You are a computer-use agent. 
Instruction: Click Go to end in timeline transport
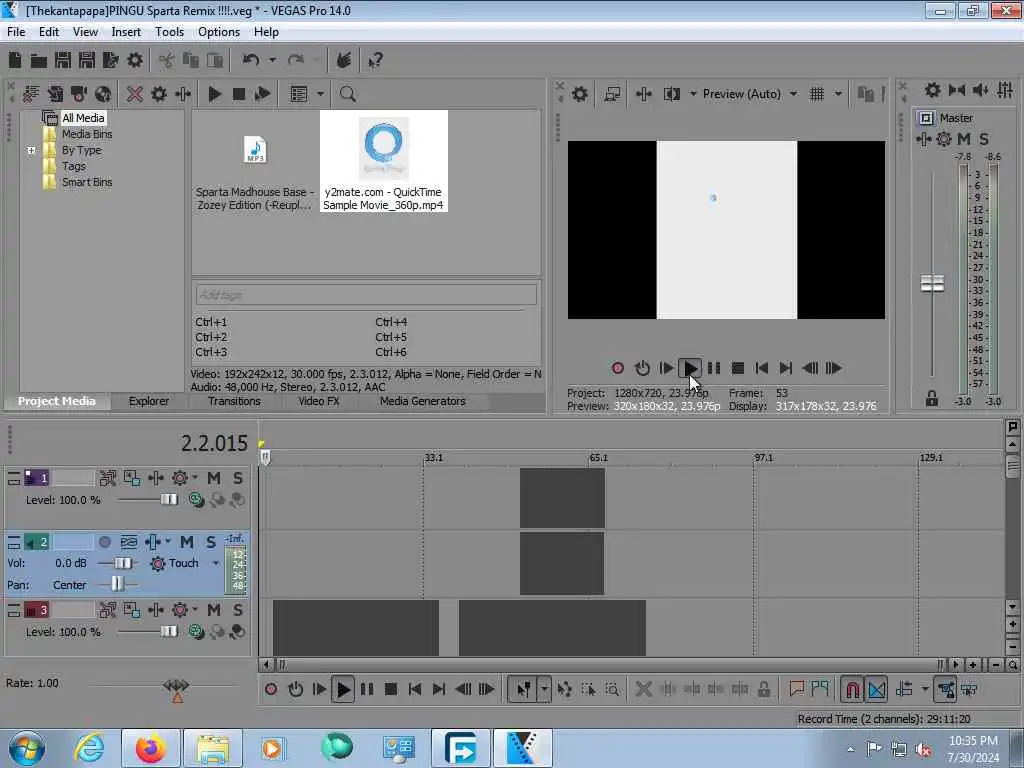click(x=439, y=689)
